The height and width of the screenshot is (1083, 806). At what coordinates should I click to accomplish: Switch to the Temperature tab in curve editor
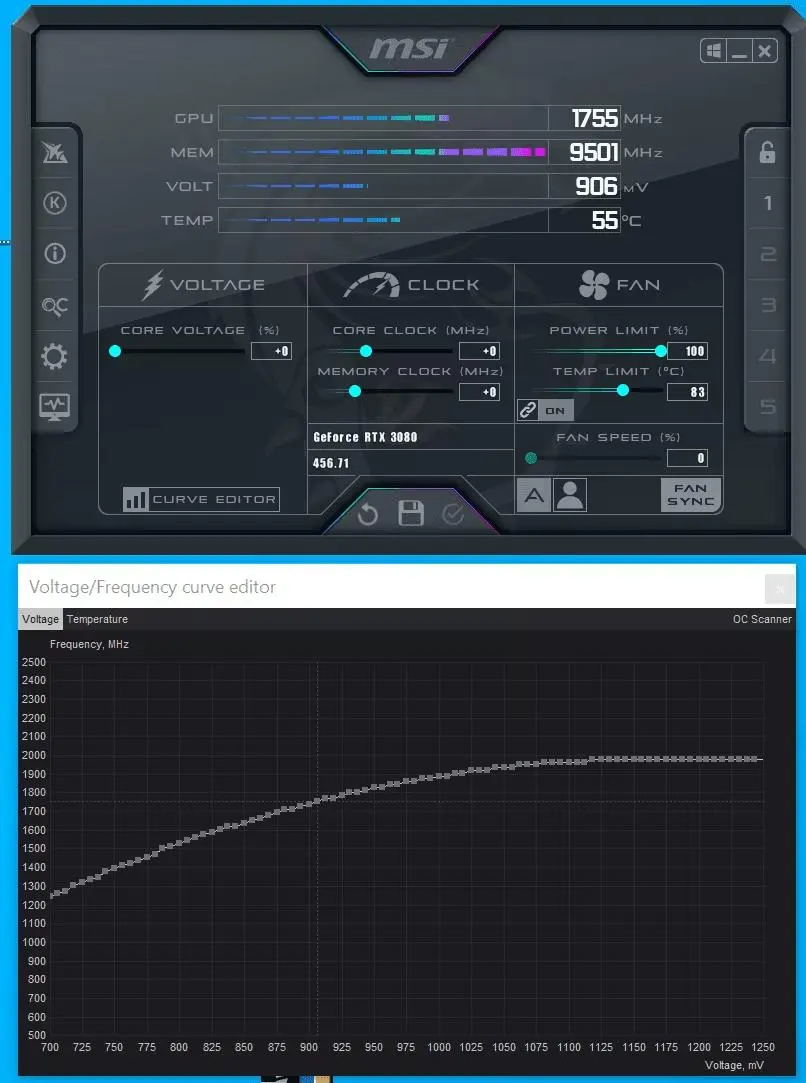click(x=97, y=619)
